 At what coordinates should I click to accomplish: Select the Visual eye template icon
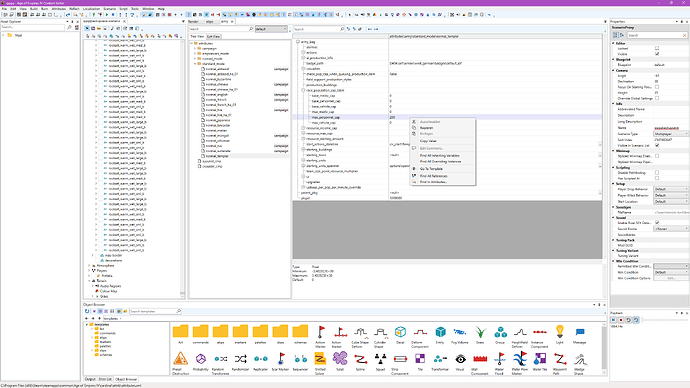(460, 359)
